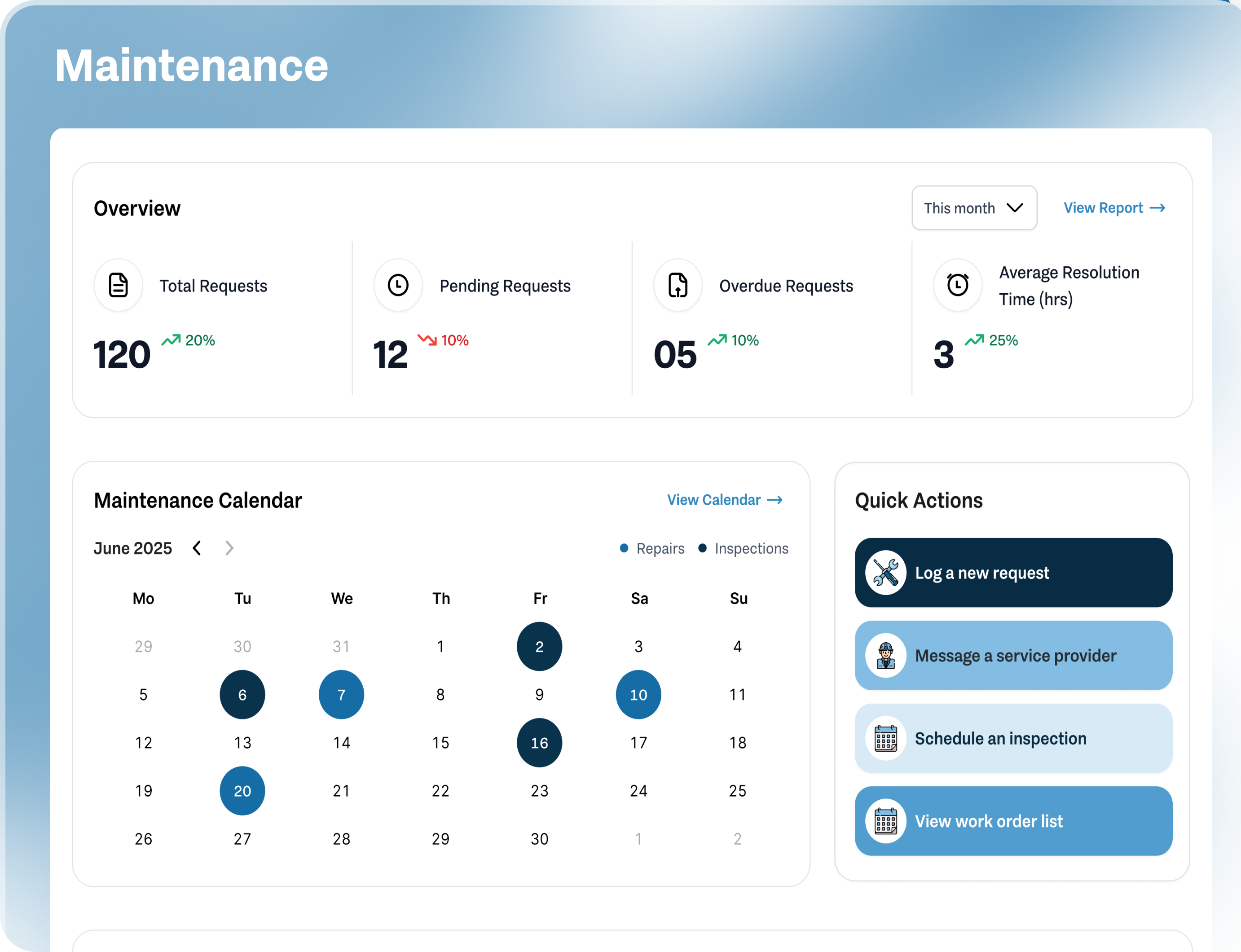Select June 10 repair date
The width and height of the screenshot is (1241, 952).
[638, 695]
